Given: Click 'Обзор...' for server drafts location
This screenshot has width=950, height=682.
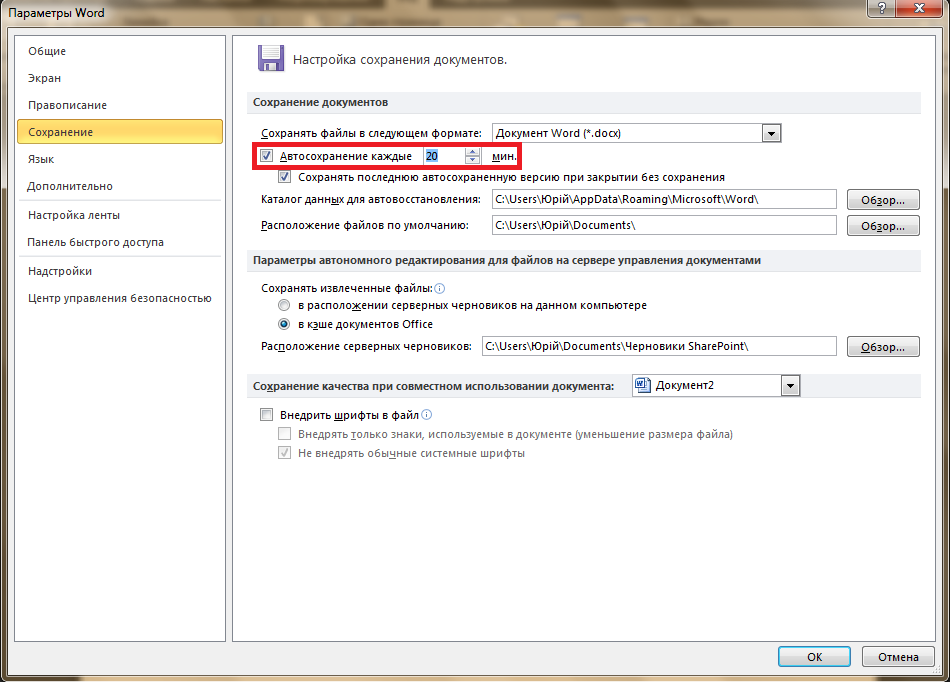Looking at the screenshot, I should tap(883, 347).
